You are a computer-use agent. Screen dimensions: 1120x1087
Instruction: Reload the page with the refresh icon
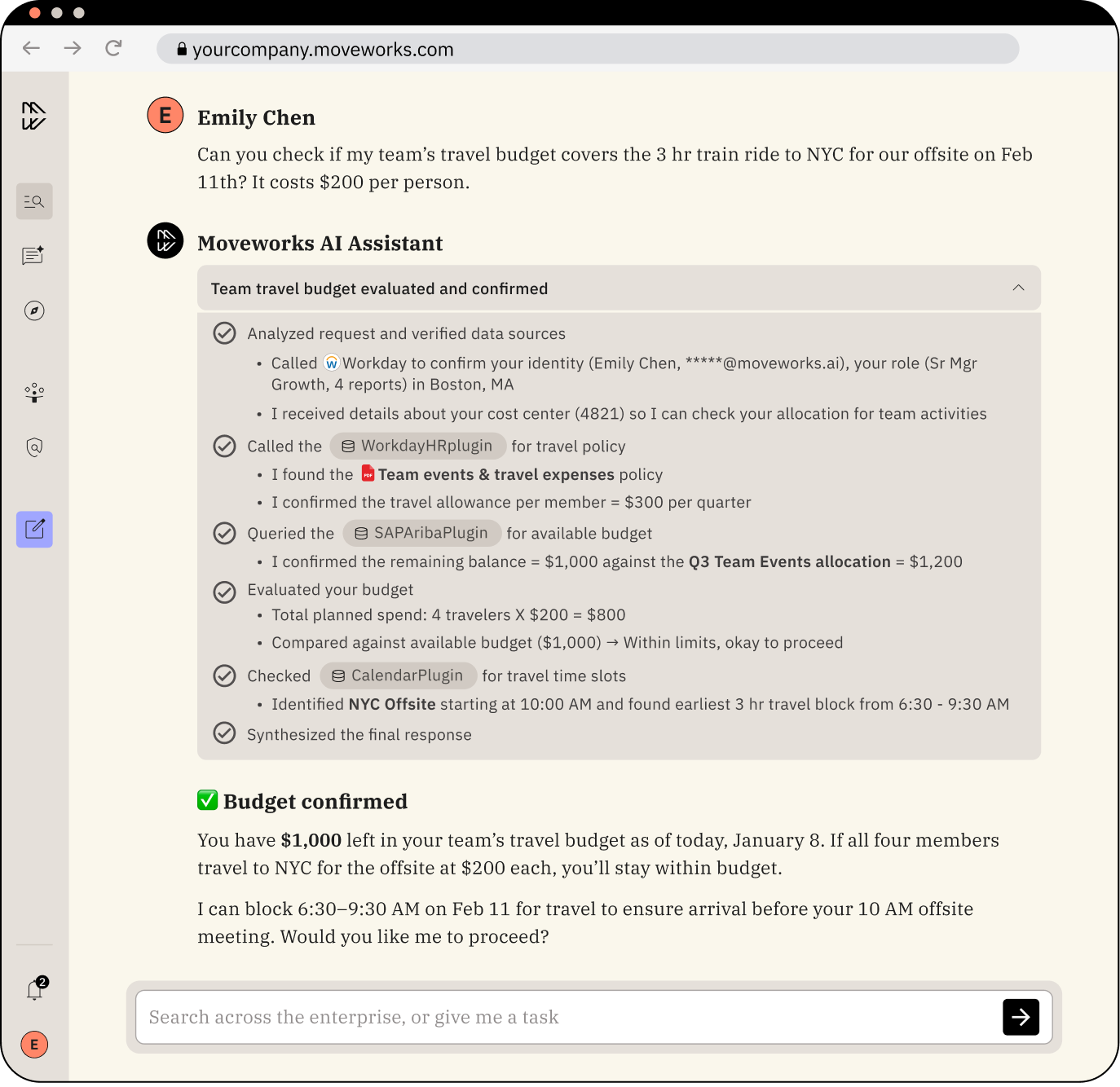pyautogui.click(x=113, y=48)
